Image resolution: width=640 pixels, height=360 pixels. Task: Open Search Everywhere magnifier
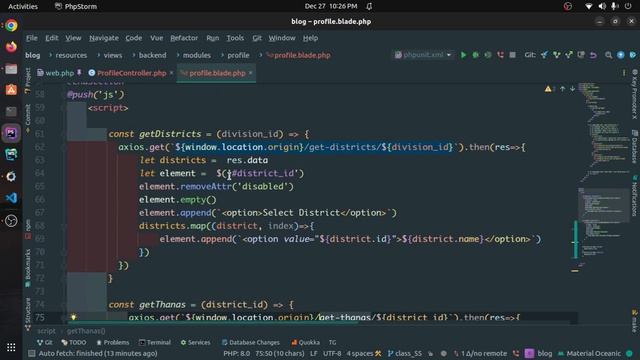pyautogui.click(x=609, y=55)
